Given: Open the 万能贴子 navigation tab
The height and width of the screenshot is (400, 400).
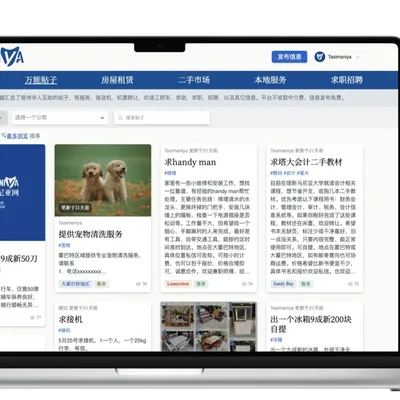Looking at the screenshot, I should pyautogui.click(x=41, y=80).
